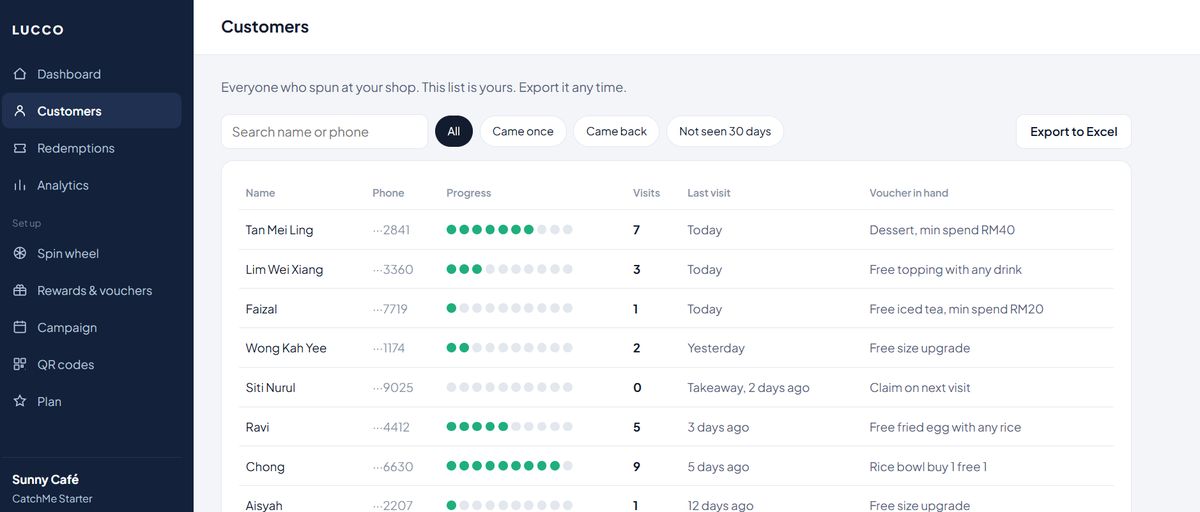Click the Customers page heading
The image size is (1200, 512).
point(265,27)
